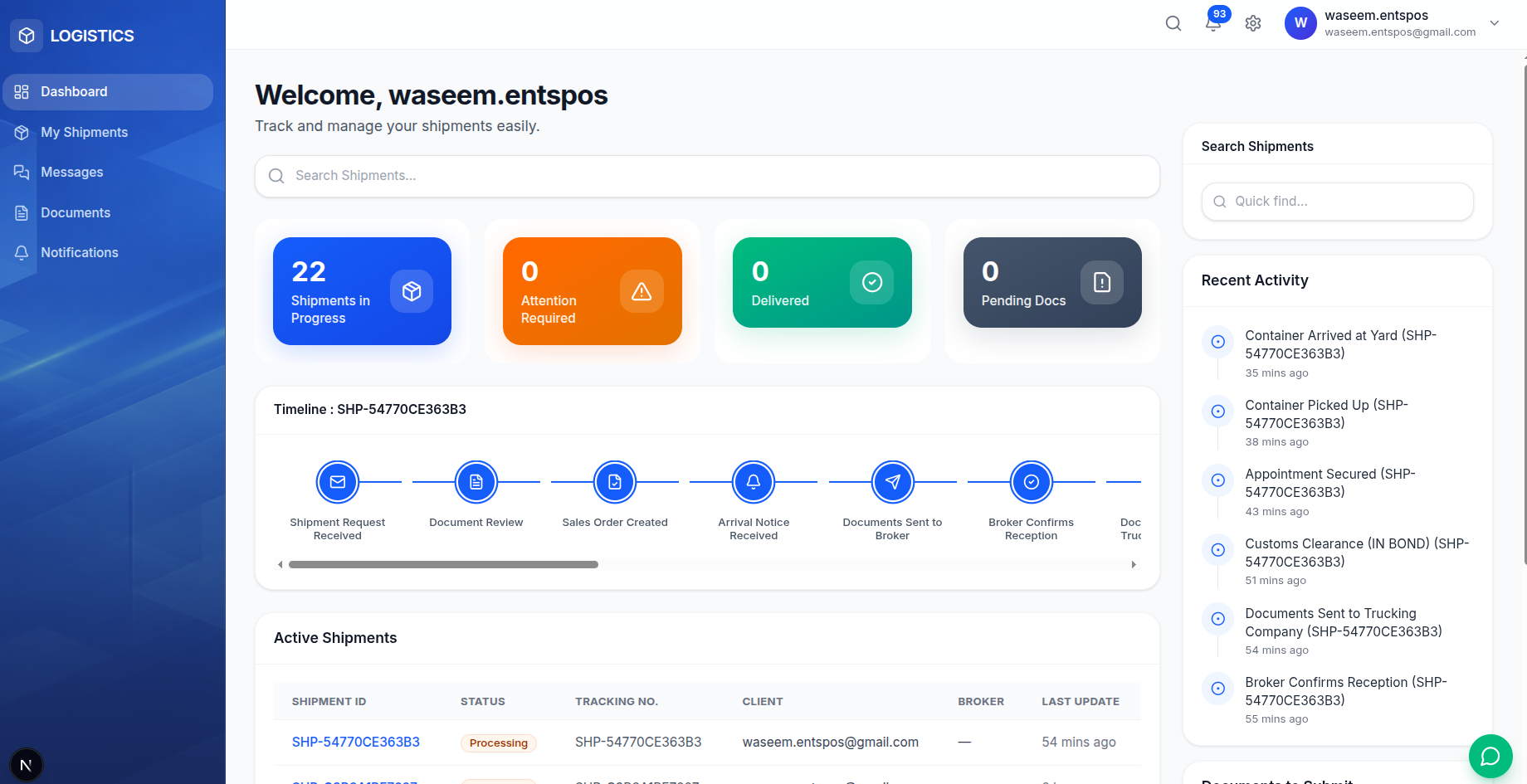Click the LAST UPDATE column header
This screenshot has width=1527, height=784.
1081,702
